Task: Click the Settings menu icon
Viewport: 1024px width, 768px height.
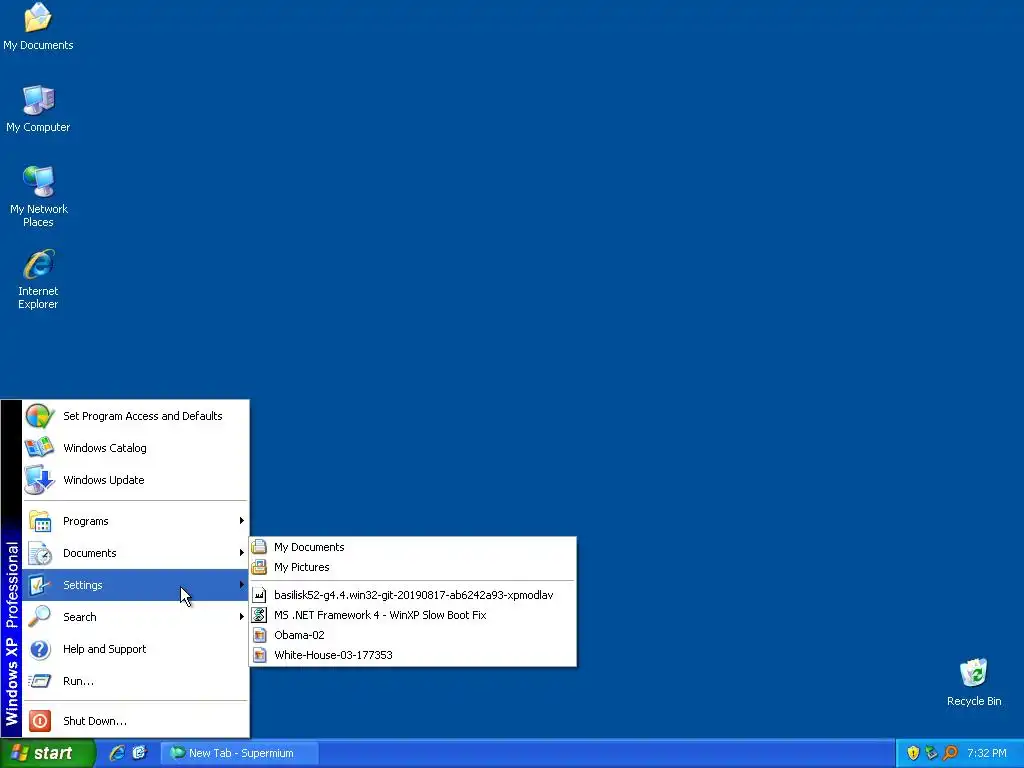Action: 40,585
